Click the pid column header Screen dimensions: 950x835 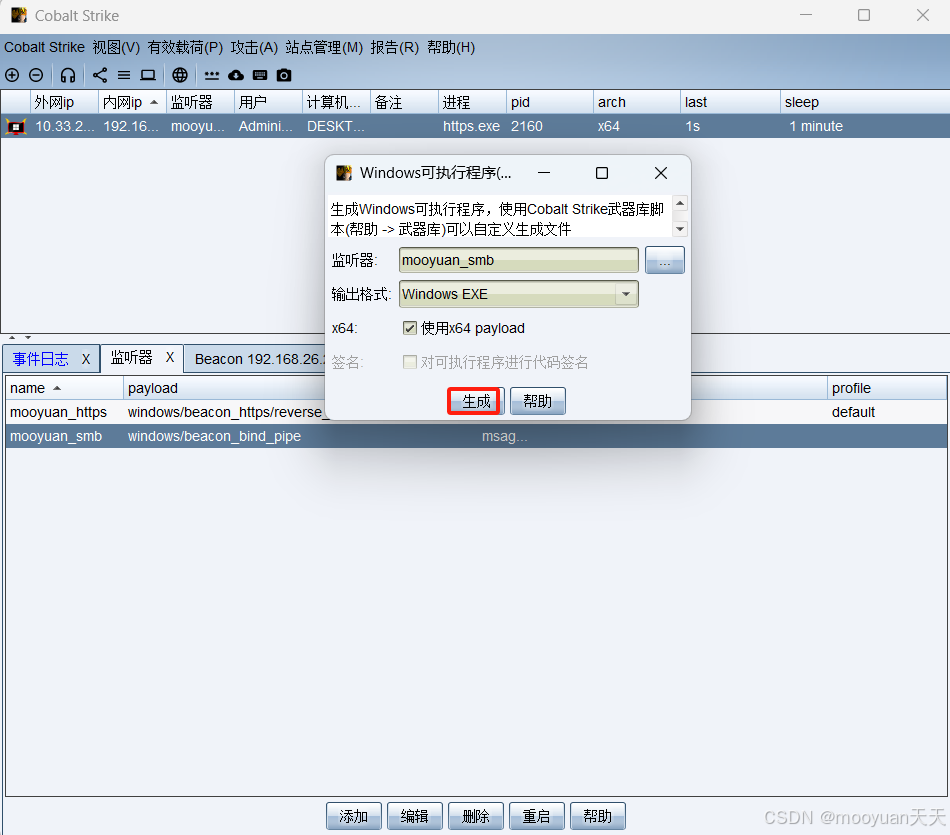pyautogui.click(x=550, y=102)
